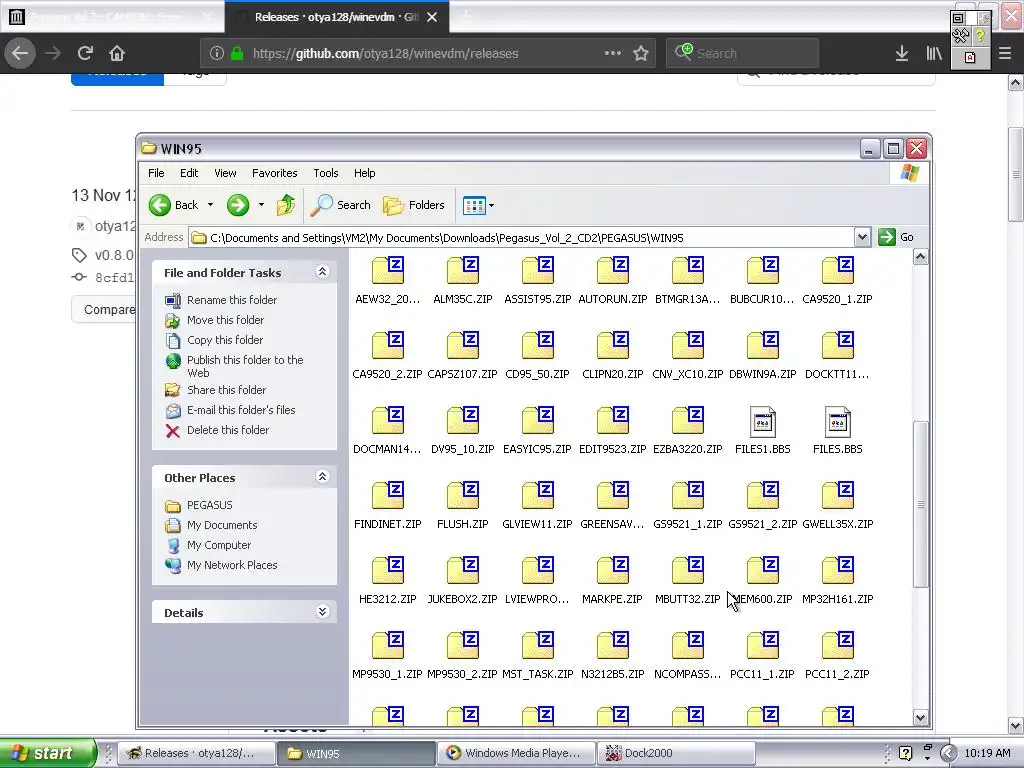Reload the page in Firefox

pyautogui.click(x=85, y=53)
